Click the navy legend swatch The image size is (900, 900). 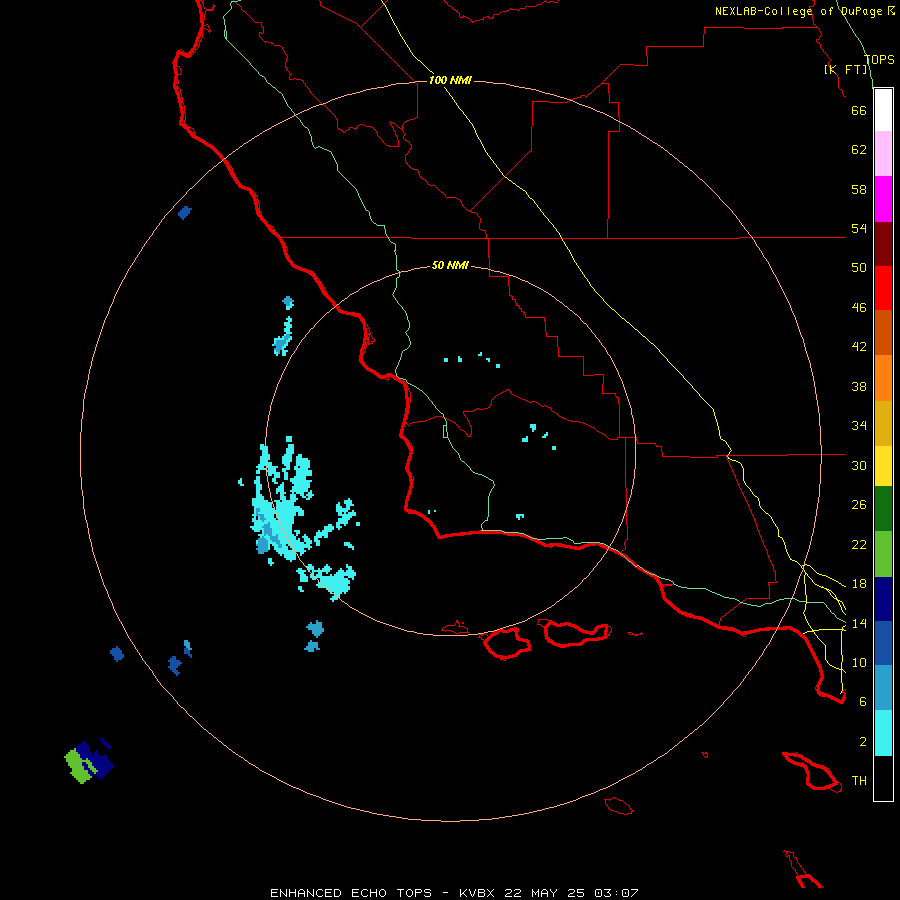pyautogui.click(x=883, y=599)
